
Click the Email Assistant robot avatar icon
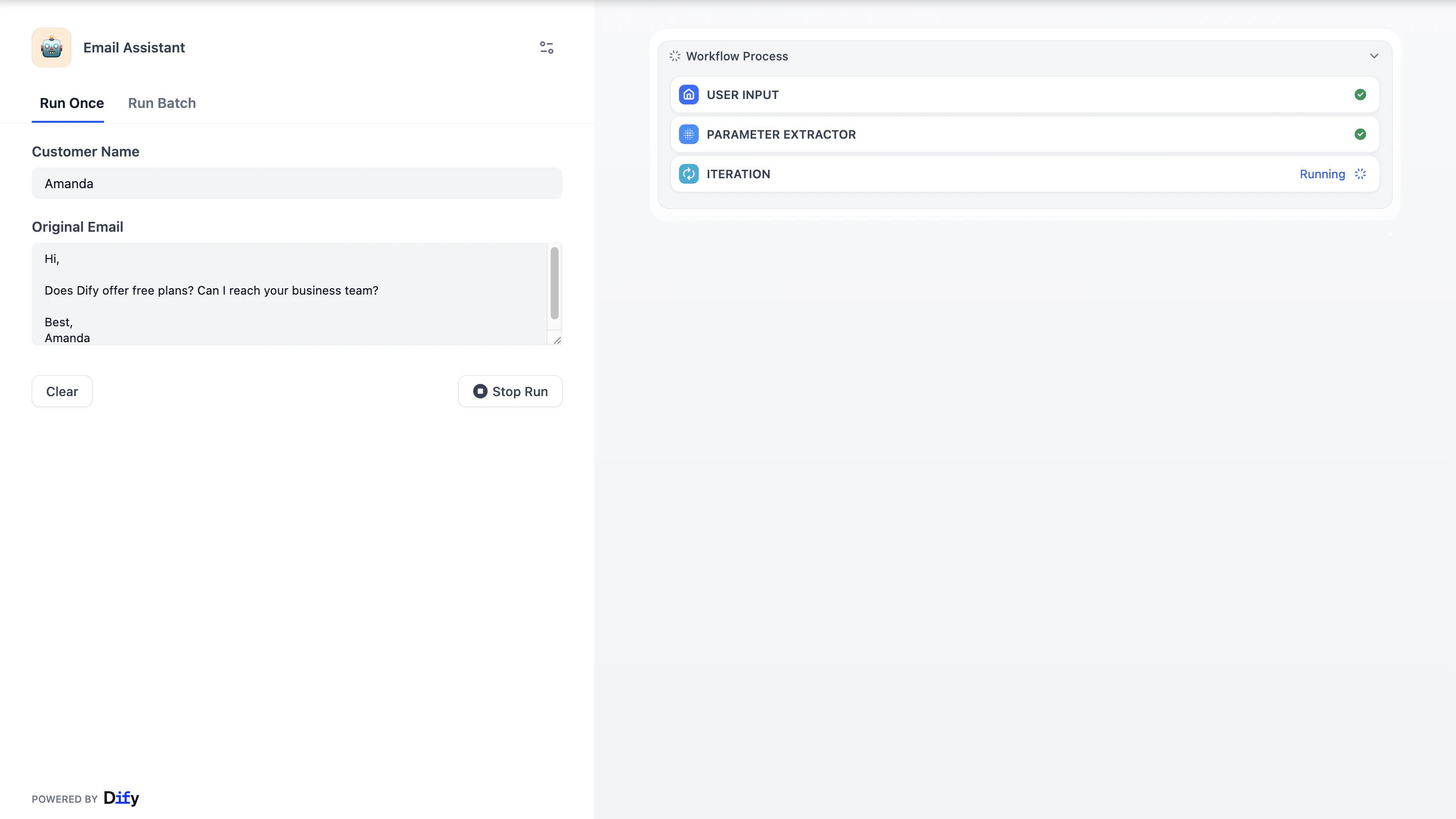(x=51, y=47)
